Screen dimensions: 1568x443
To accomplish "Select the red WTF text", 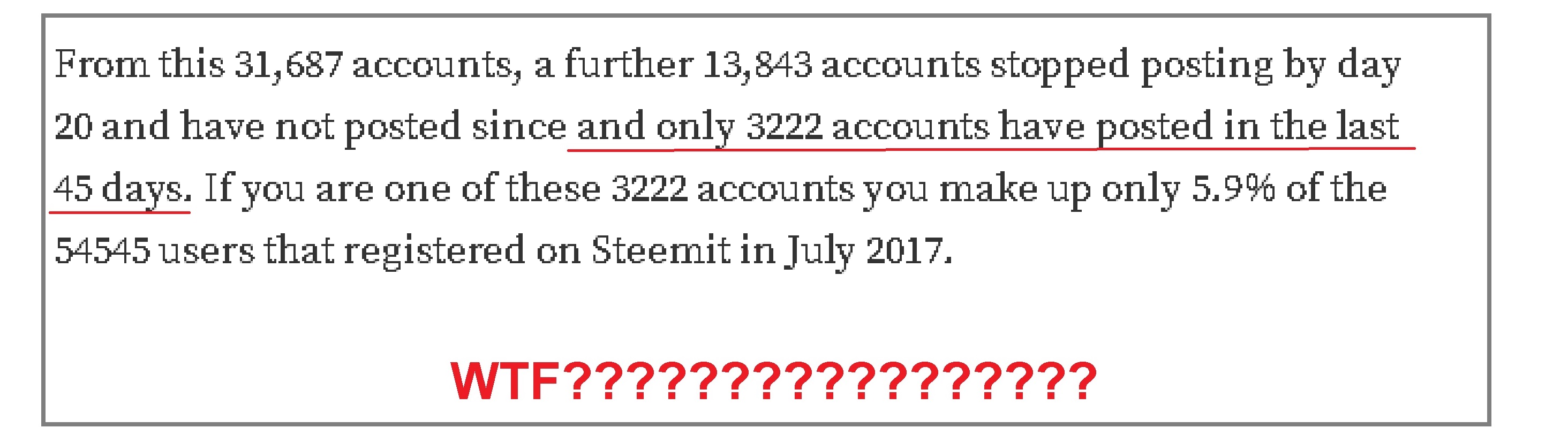I will point(504,381).
